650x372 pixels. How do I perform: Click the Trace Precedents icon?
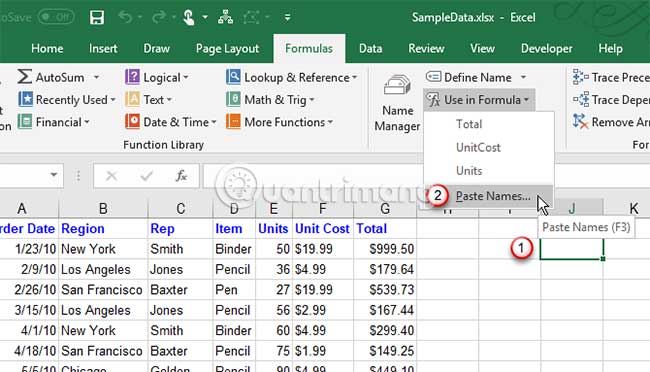[x=580, y=77]
